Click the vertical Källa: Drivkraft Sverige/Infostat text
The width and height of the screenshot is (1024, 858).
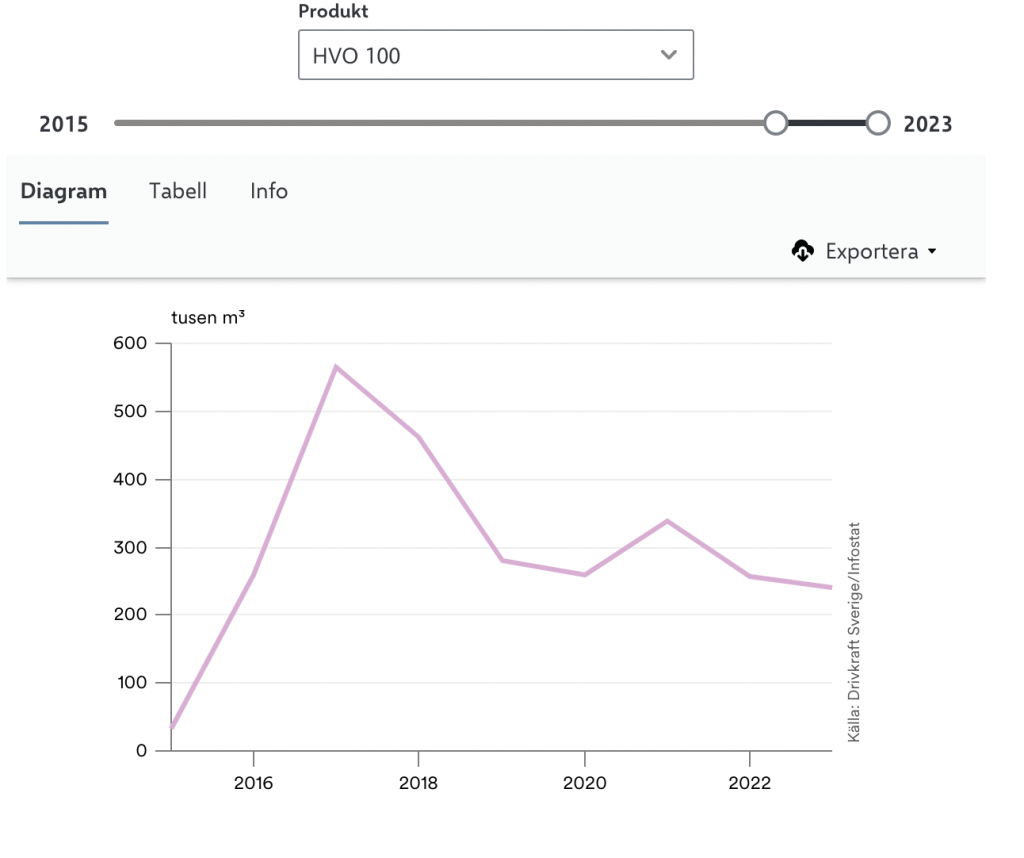tap(854, 631)
